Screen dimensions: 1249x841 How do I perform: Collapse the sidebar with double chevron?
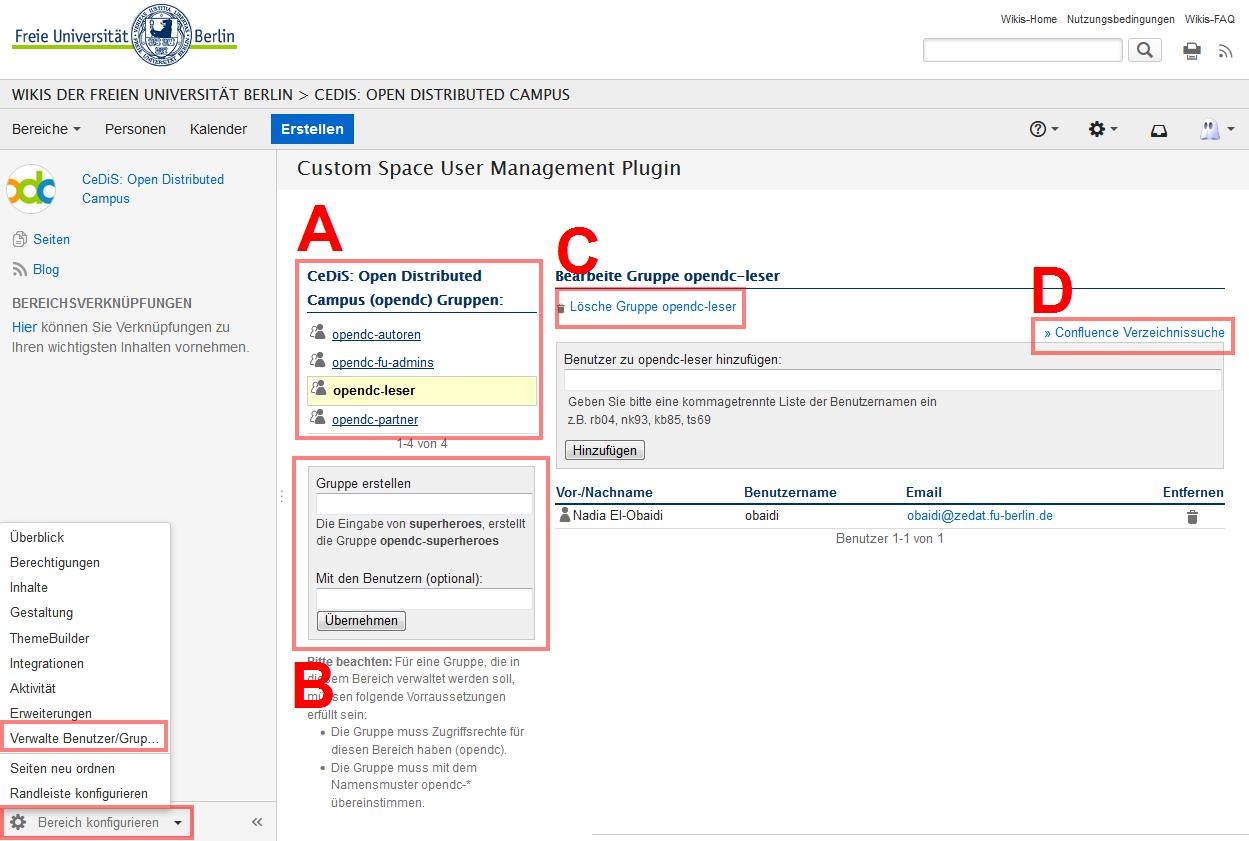[257, 822]
